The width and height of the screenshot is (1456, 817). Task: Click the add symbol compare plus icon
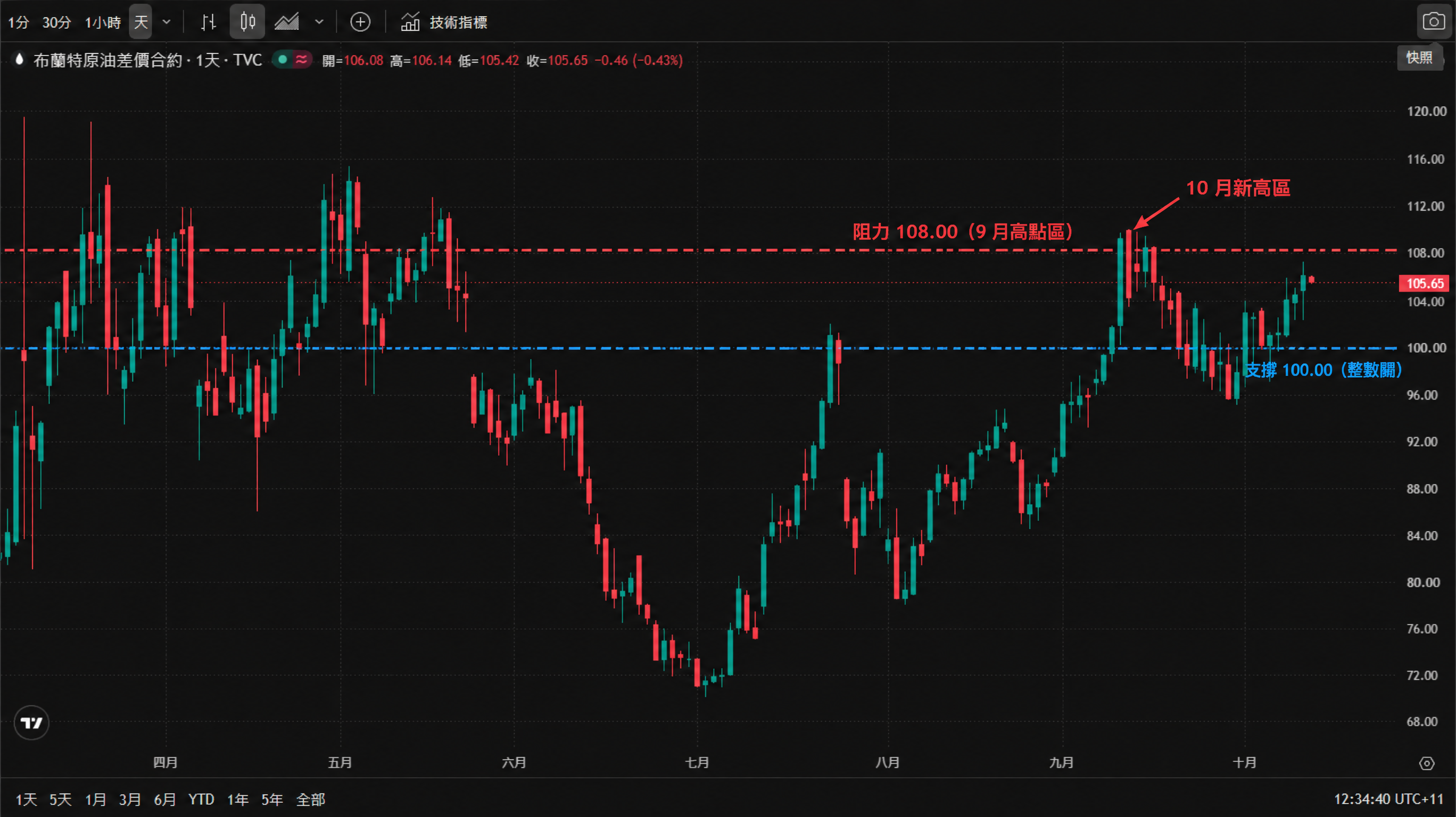360,22
